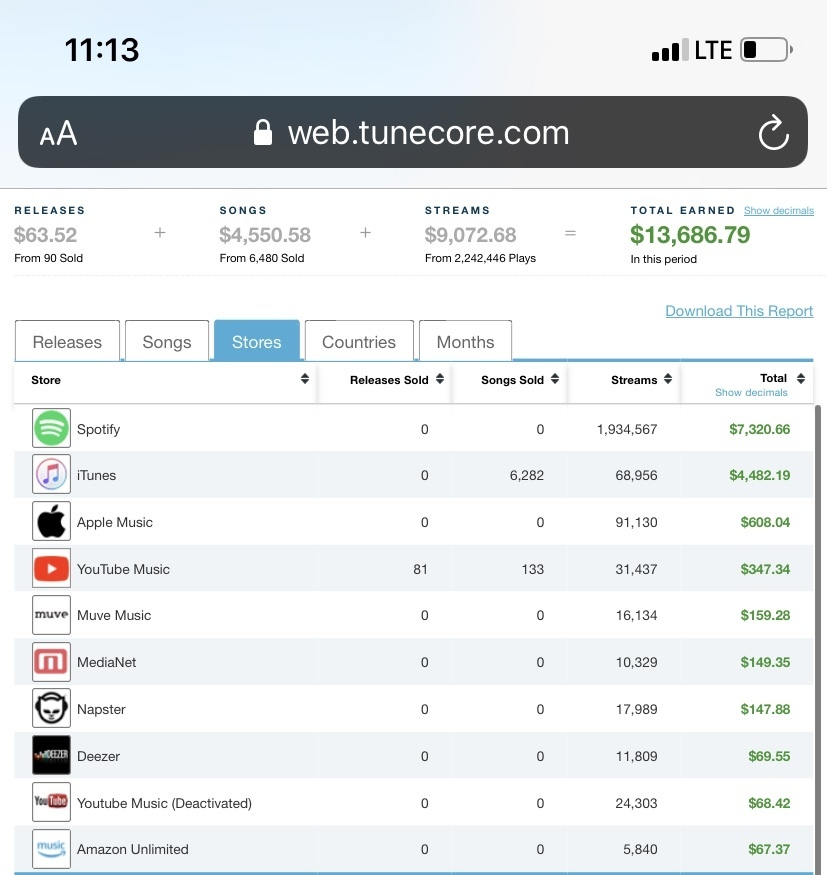The width and height of the screenshot is (827, 875).
Task: Click Show decimals beside Total Earned
Action: click(x=778, y=210)
